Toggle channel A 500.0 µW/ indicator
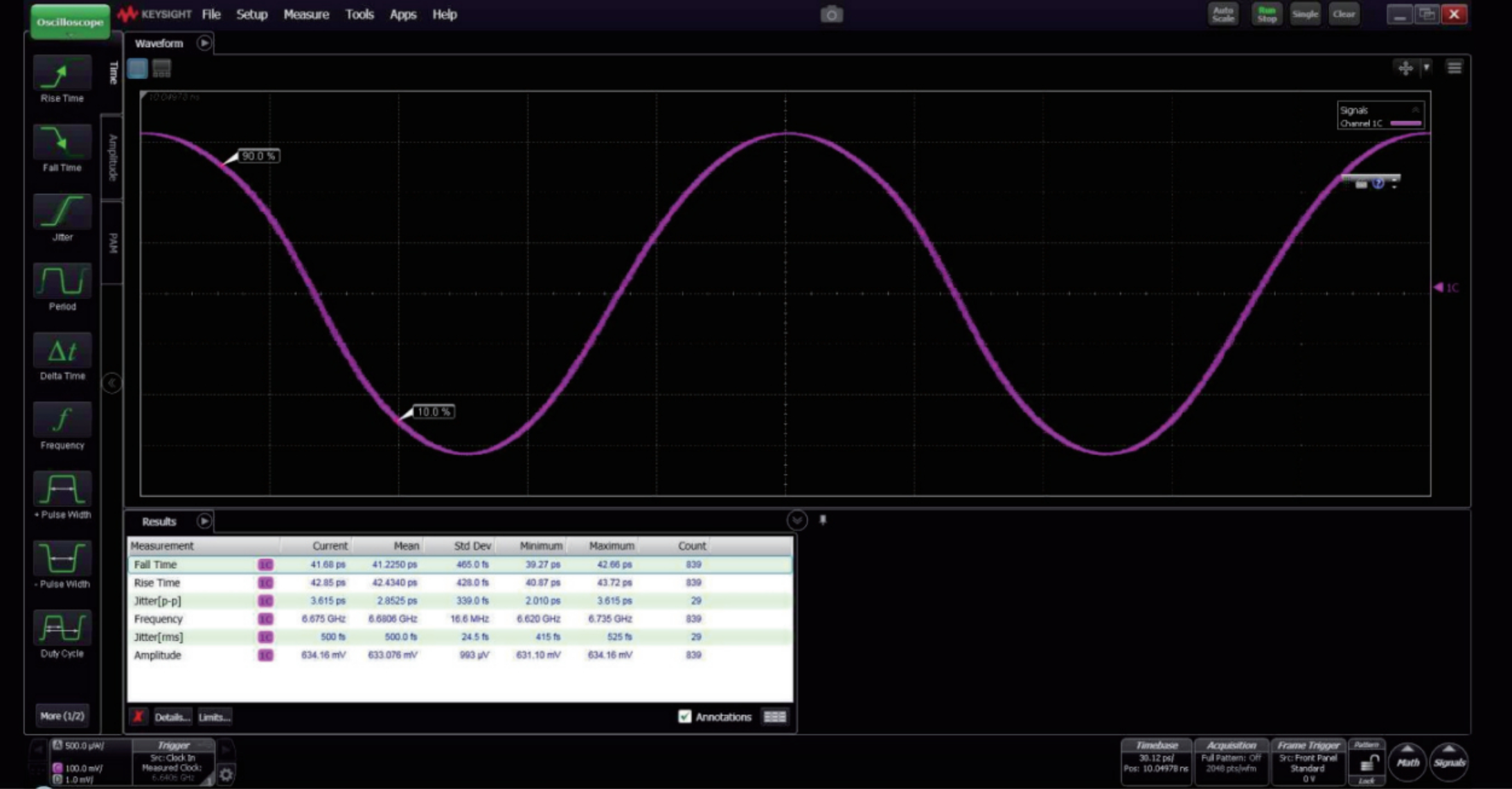 point(78,745)
